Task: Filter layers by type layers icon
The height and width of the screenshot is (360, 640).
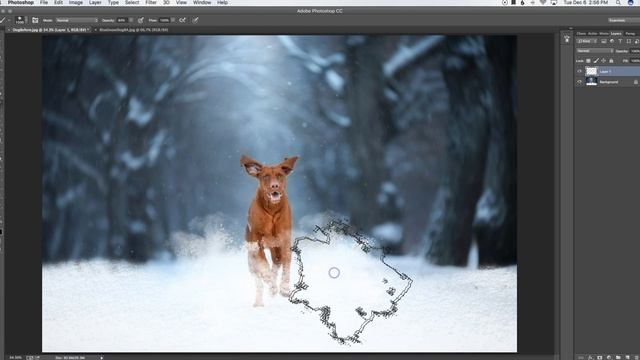Action: click(620, 41)
